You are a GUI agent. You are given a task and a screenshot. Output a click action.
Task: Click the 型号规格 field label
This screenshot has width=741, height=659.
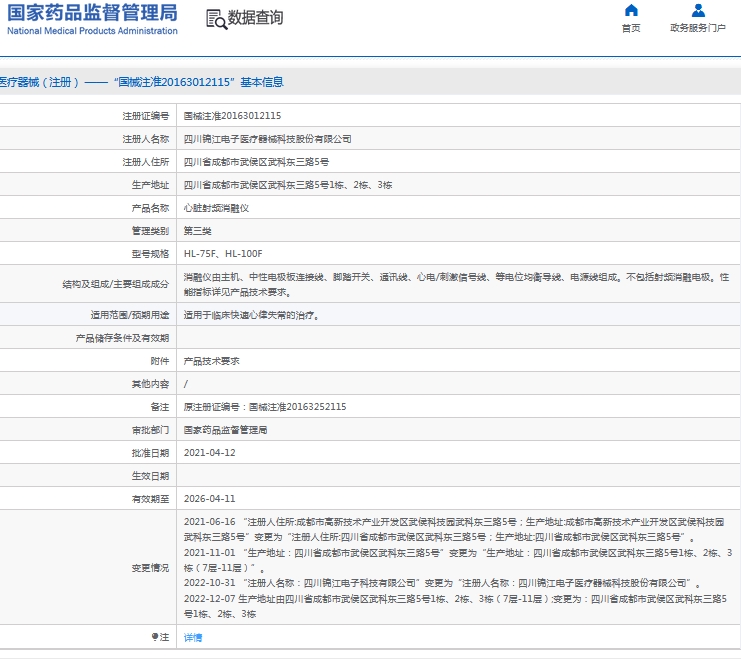click(x=150, y=254)
